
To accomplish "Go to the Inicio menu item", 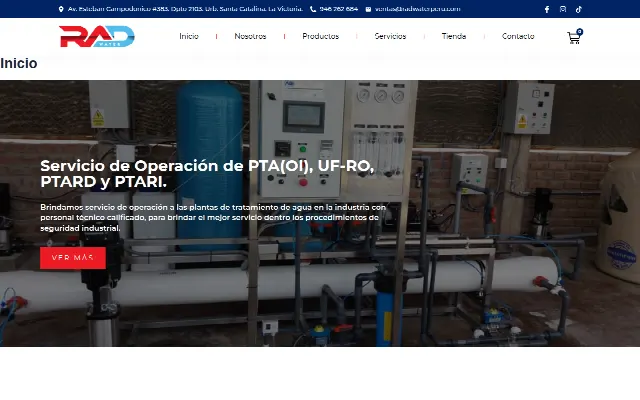I will pyautogui.click(x=189, y=36).
